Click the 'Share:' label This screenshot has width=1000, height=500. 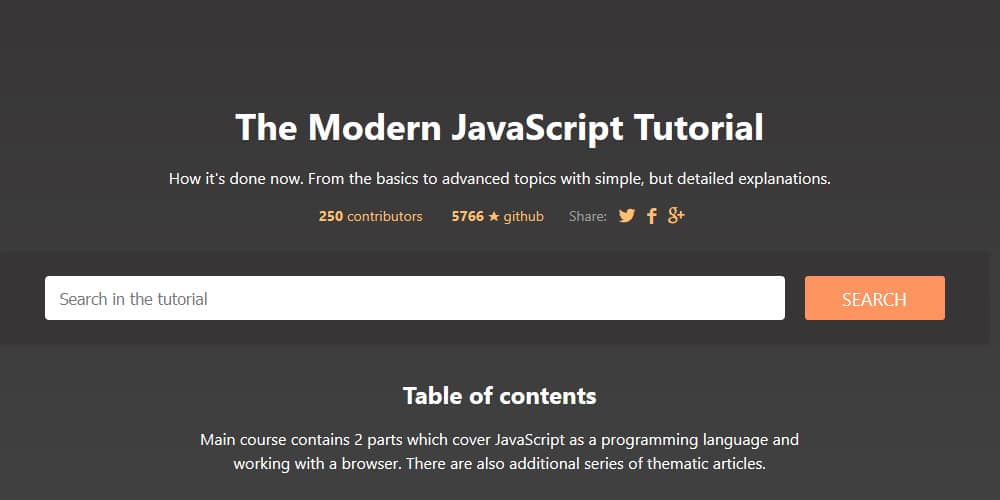[x=587, y=216]
